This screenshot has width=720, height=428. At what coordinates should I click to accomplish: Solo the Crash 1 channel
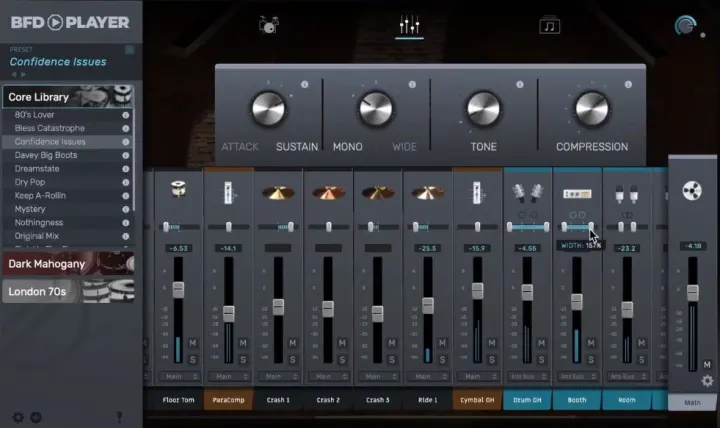coord(292,360)
